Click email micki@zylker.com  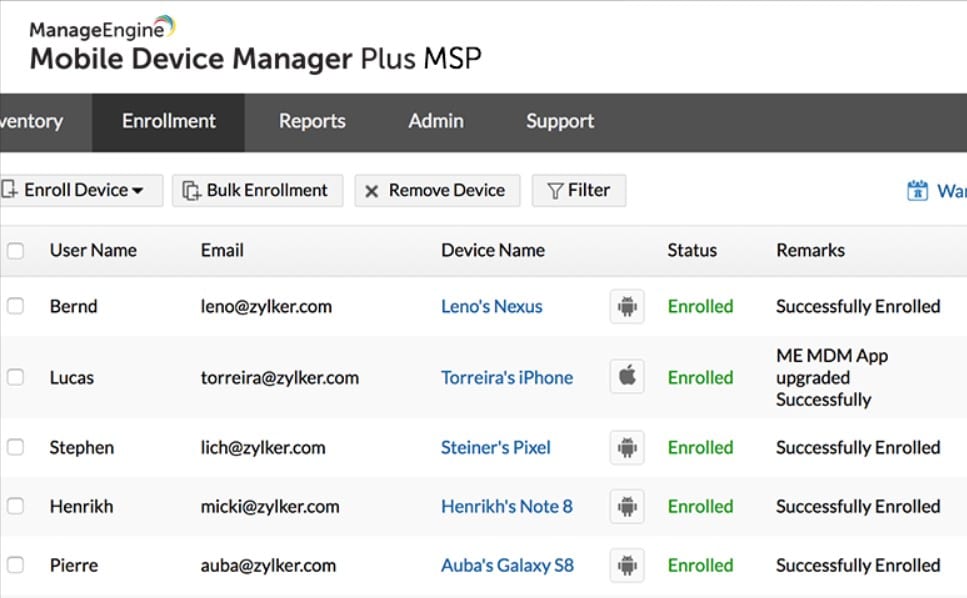click(270, 507)
